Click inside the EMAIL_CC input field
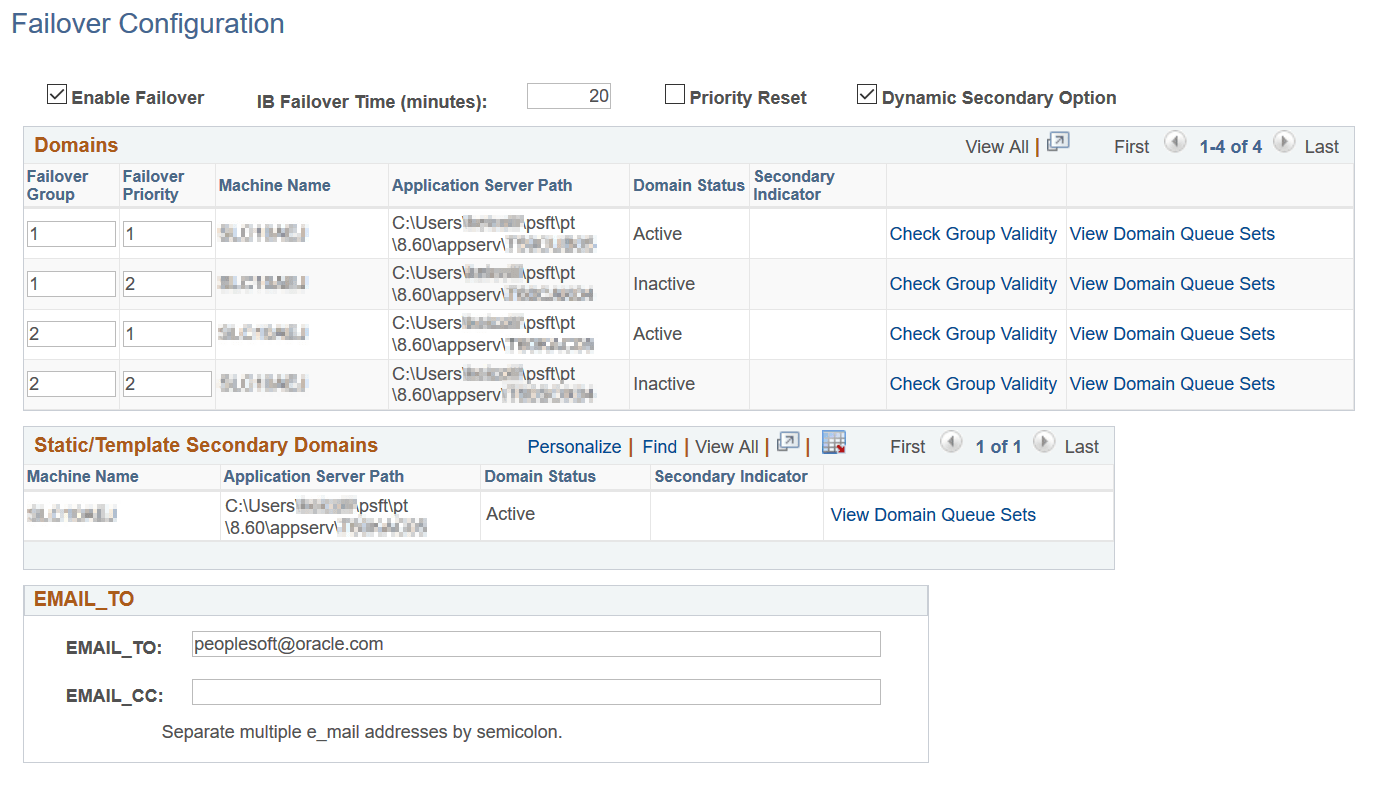 536,691
